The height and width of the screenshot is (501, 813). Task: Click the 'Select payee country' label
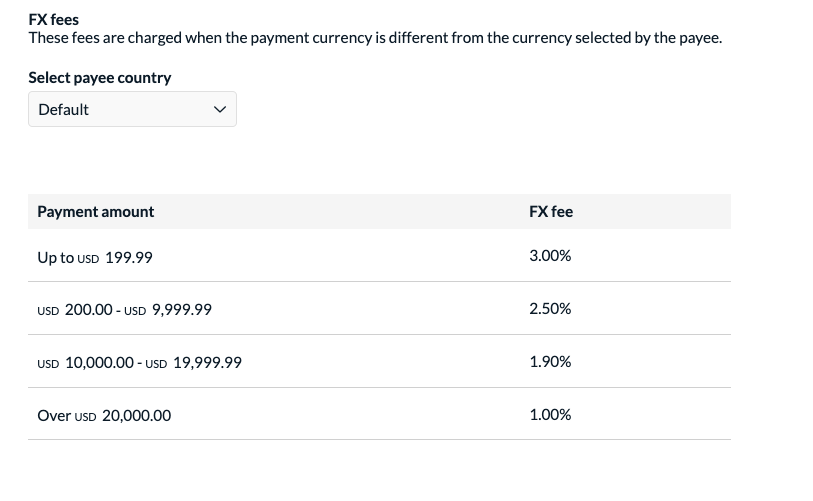point(100,78)
